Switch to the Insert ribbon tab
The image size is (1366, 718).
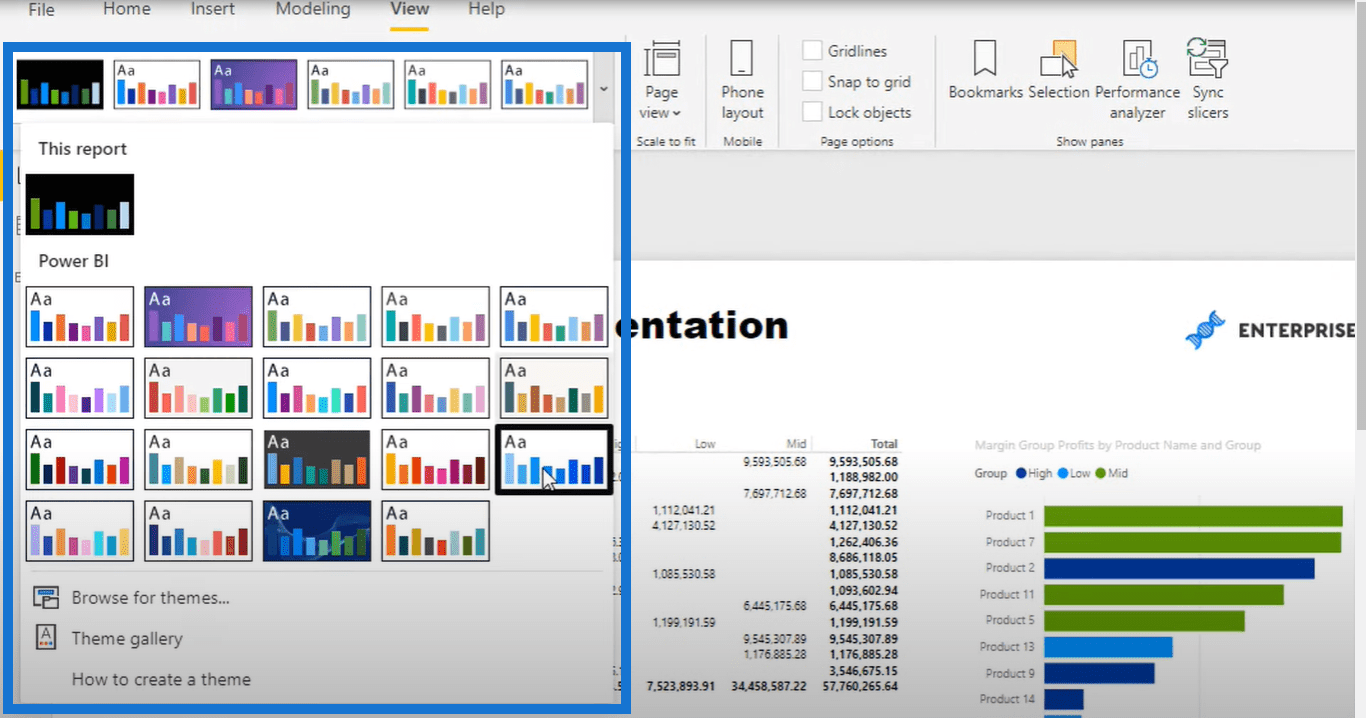213,10
